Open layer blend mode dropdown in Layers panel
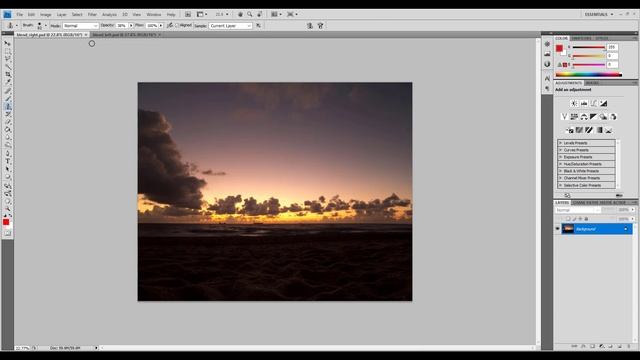The height and width of the screenshot is (360, 640). click(578, 210)
